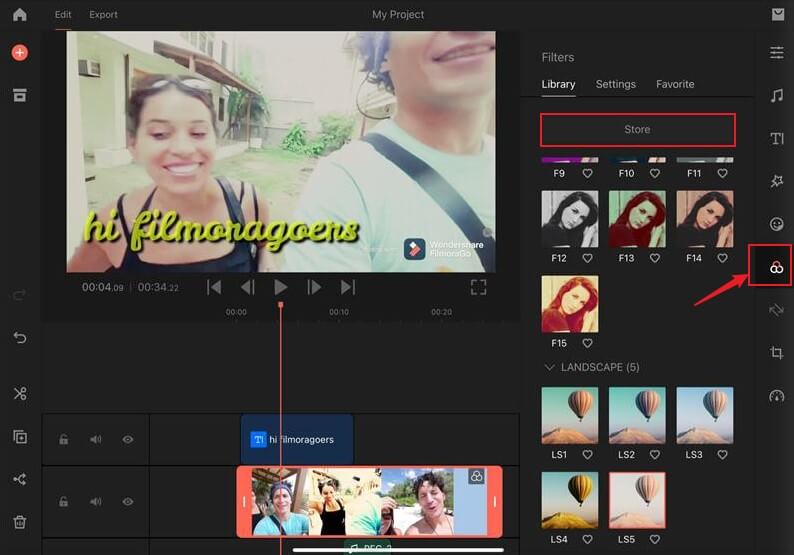
Task: Select the scissors split tool
Action: coord(20,393)
